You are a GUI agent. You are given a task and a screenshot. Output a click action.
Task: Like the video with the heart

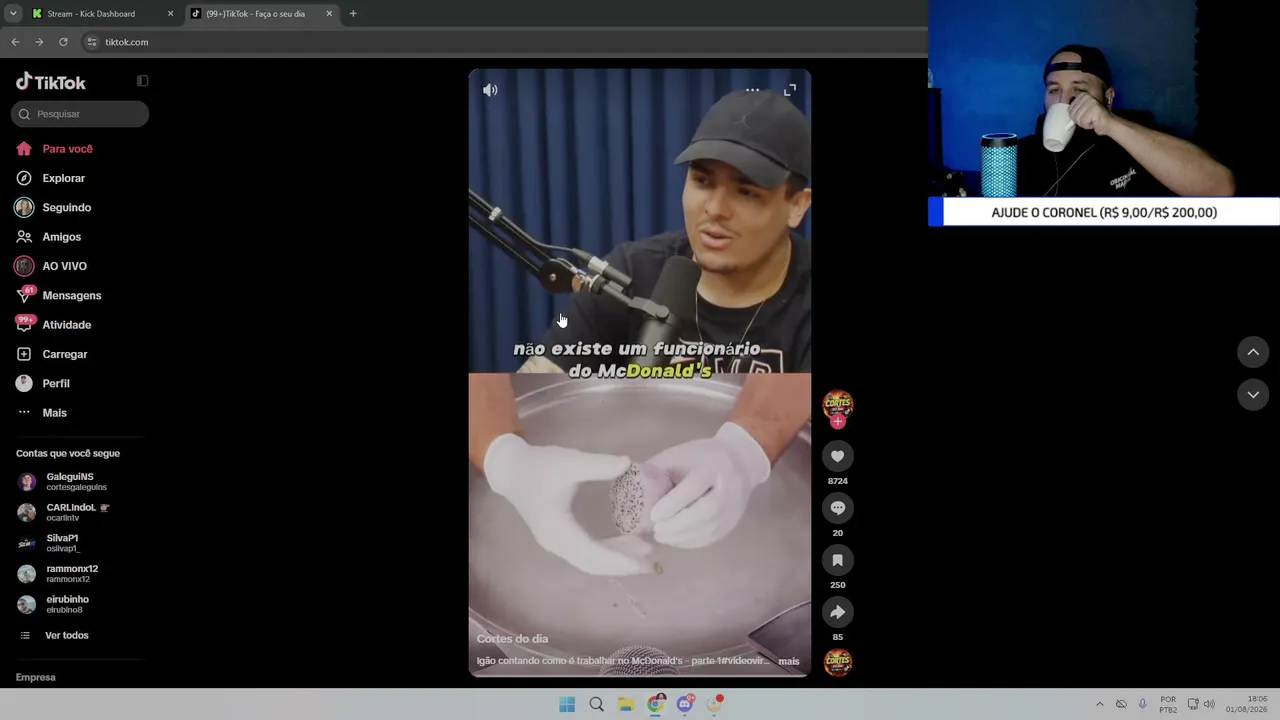pos(838,456)
